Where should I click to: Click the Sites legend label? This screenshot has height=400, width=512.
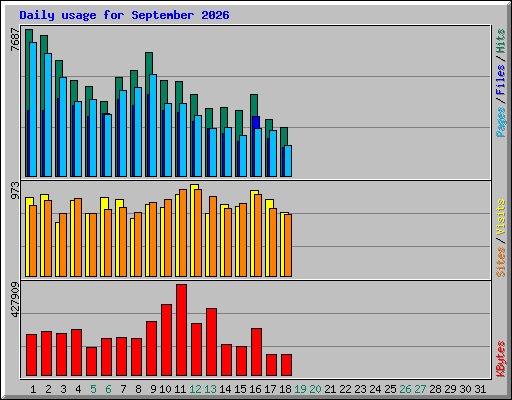tap(501, 262)
